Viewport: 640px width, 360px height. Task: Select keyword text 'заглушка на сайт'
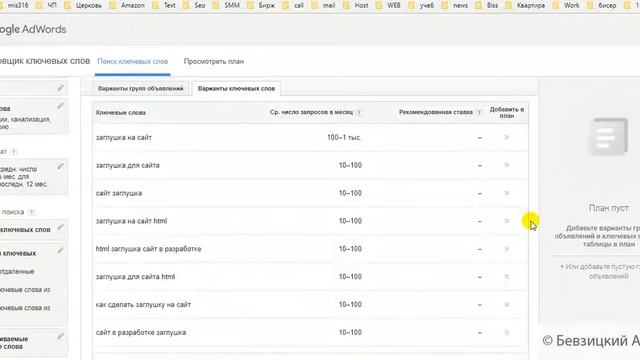tap(124, 138)
